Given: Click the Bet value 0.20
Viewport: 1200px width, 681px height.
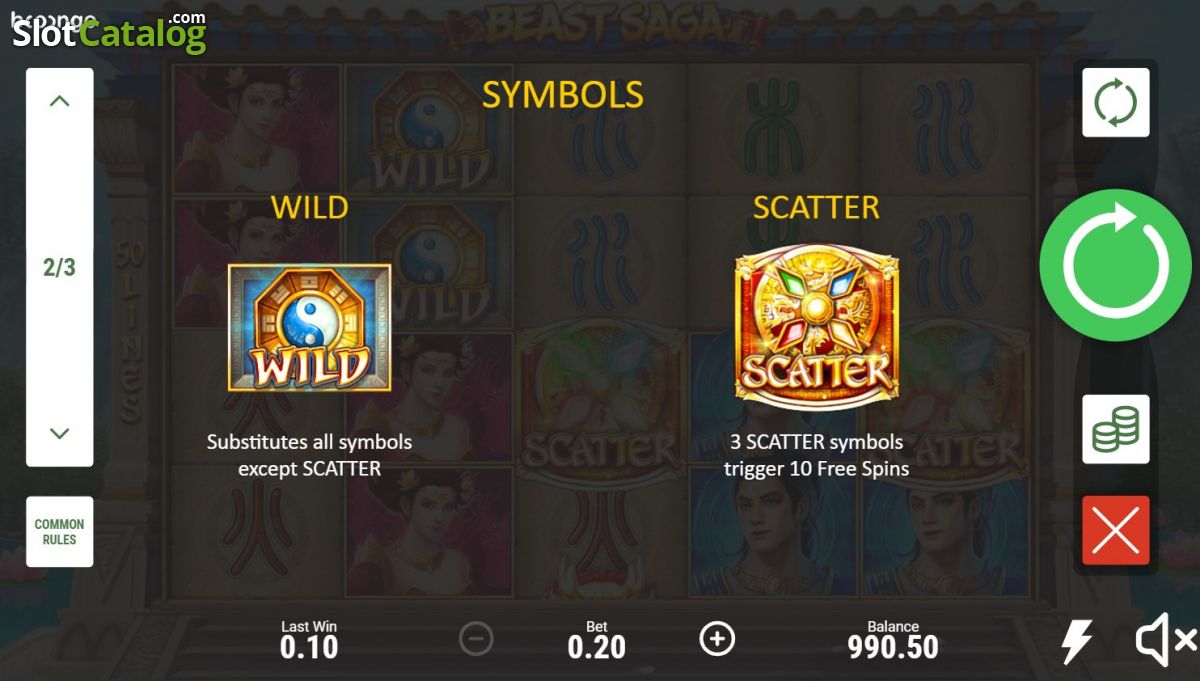Looking at the screenshot, I should (597, 647).
